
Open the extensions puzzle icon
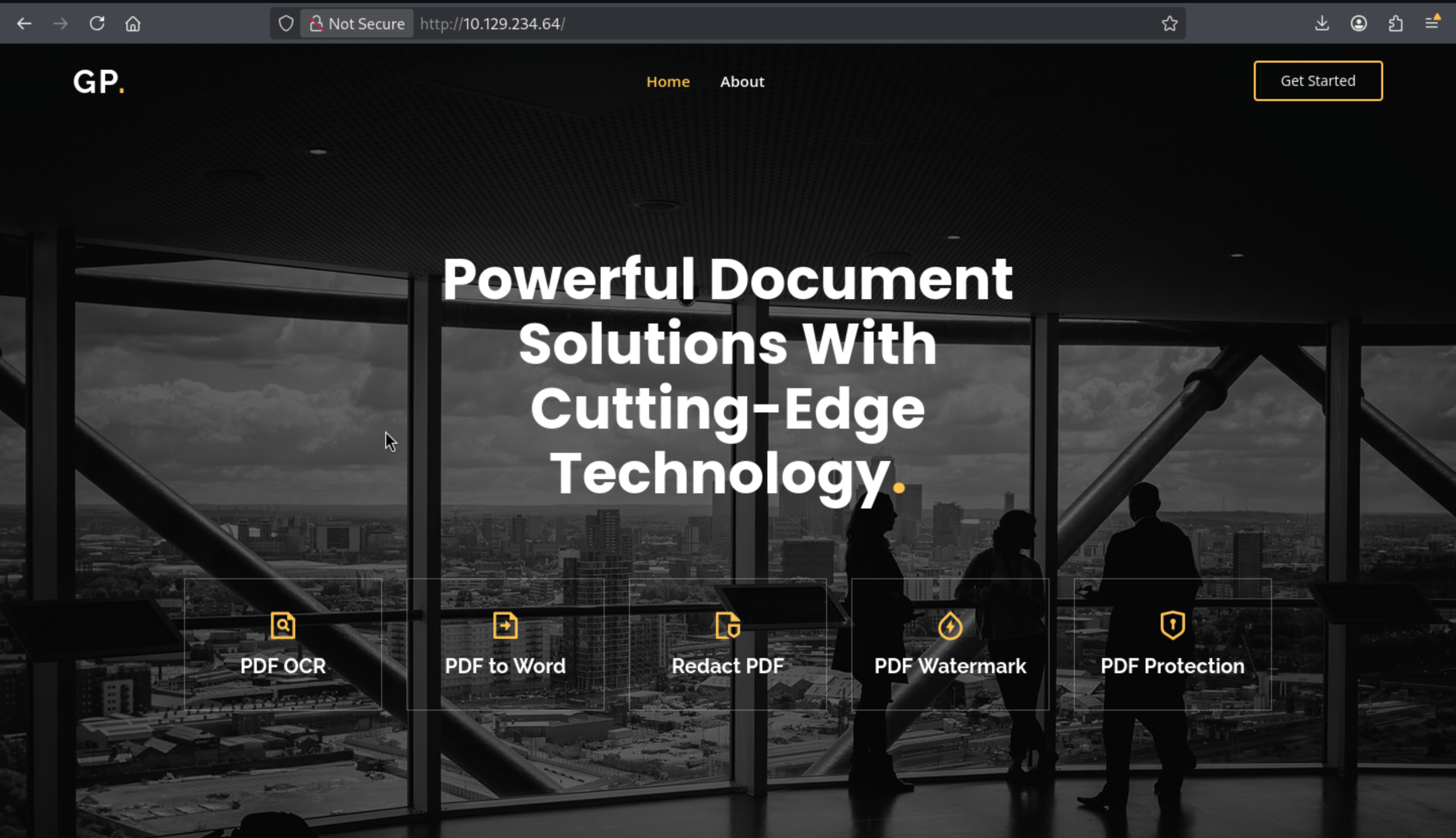[x=1395, y=24]
